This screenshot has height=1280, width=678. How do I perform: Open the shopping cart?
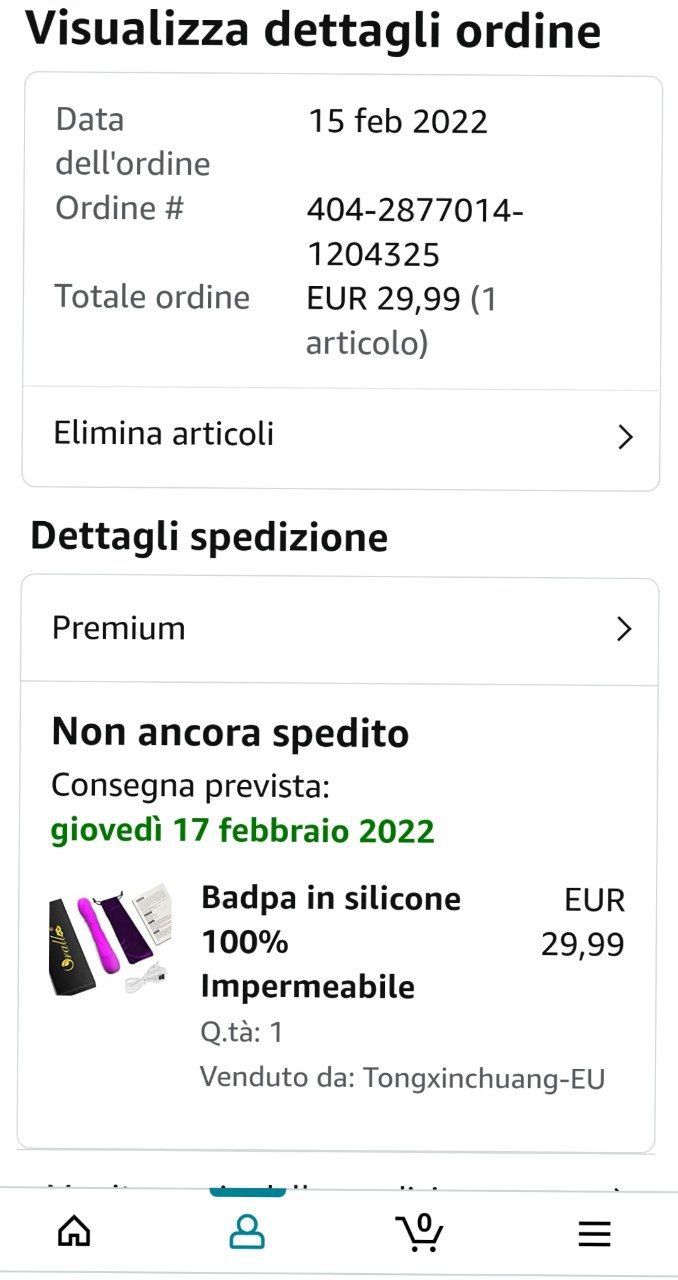(419, 1232)
